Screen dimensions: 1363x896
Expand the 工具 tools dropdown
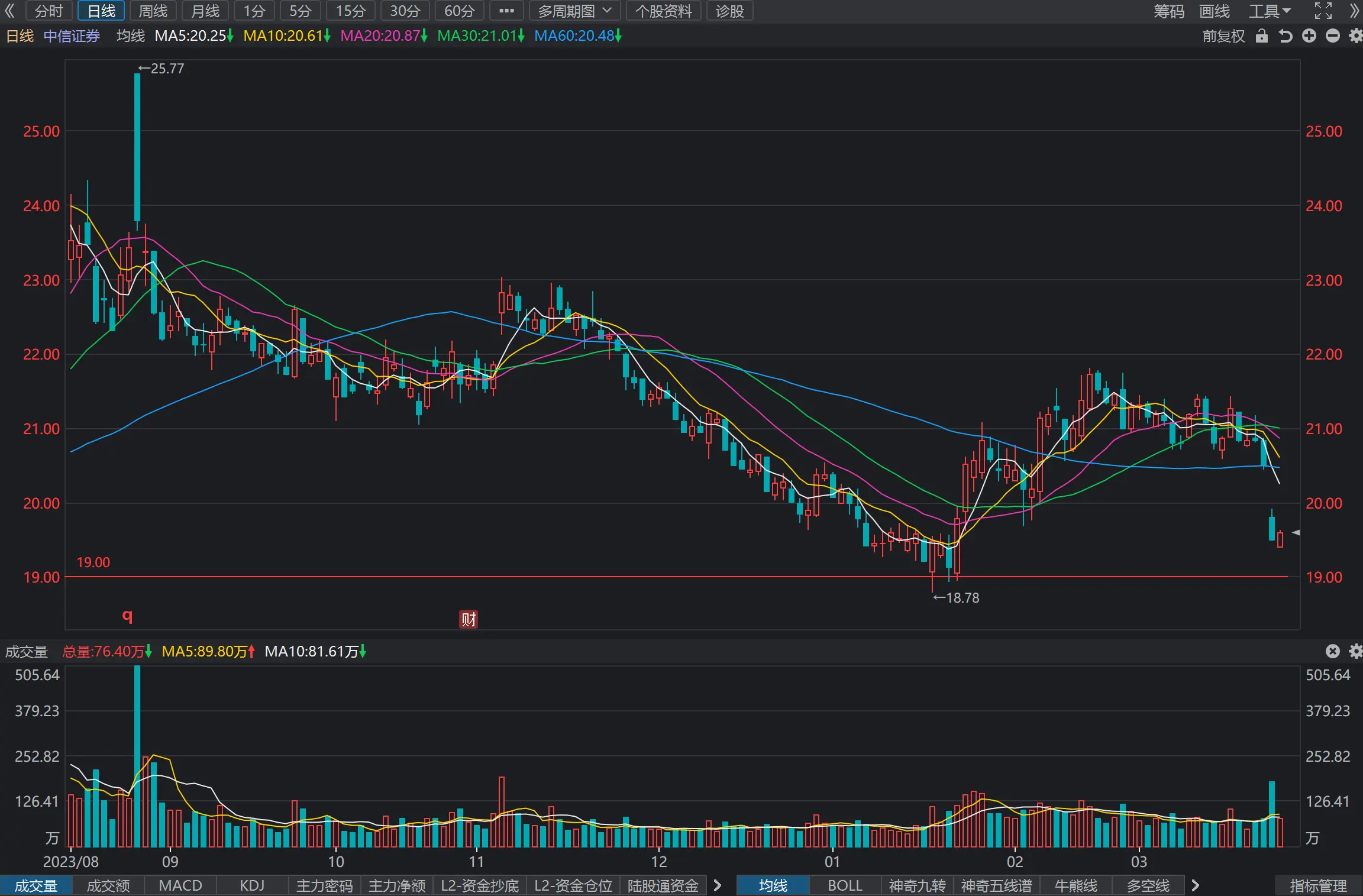(1270, 11)
